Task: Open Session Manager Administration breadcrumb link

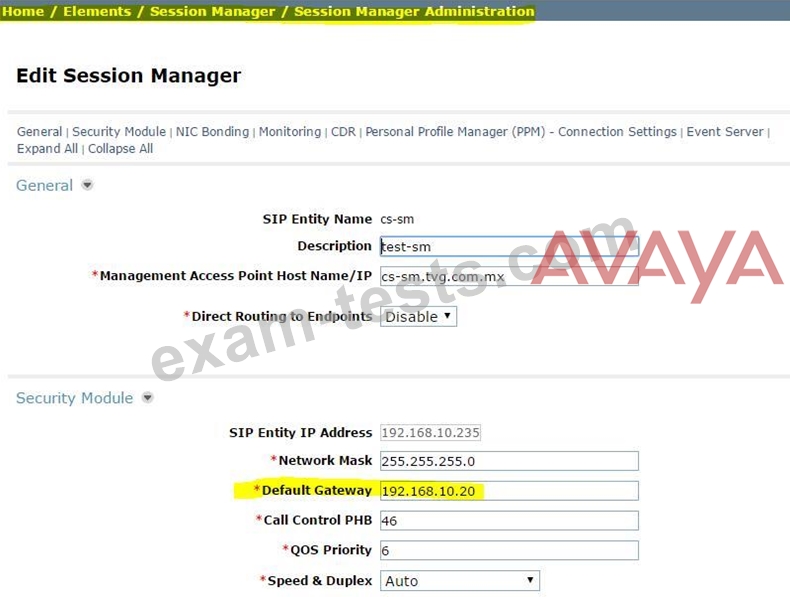Action: tap(414, 11)
